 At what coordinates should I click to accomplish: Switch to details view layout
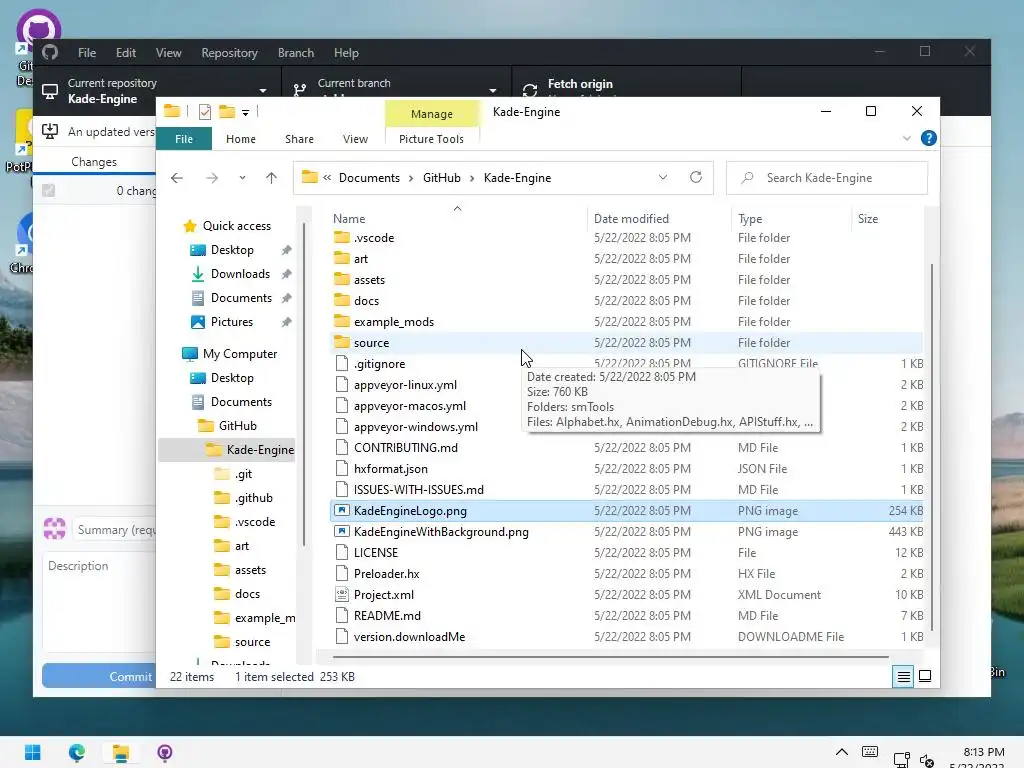click(903, 677)
